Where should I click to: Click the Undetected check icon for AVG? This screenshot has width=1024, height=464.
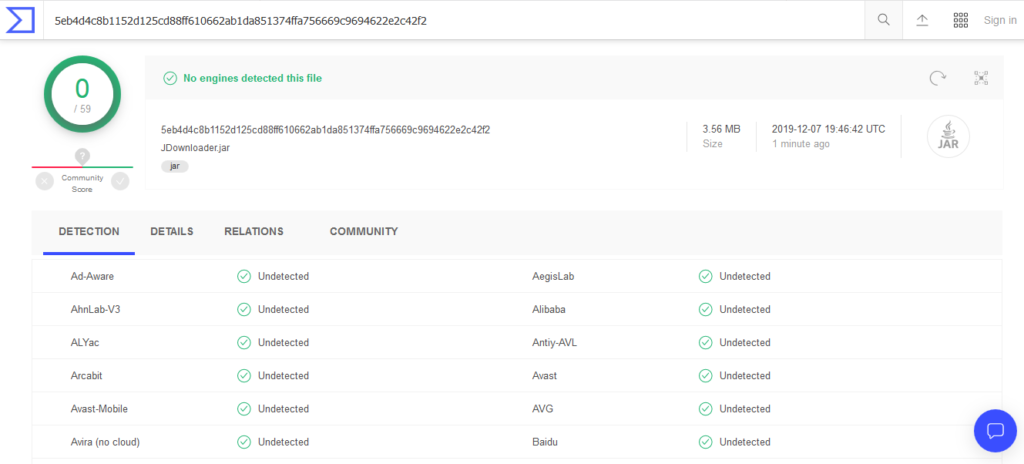(x=705, y=409)
